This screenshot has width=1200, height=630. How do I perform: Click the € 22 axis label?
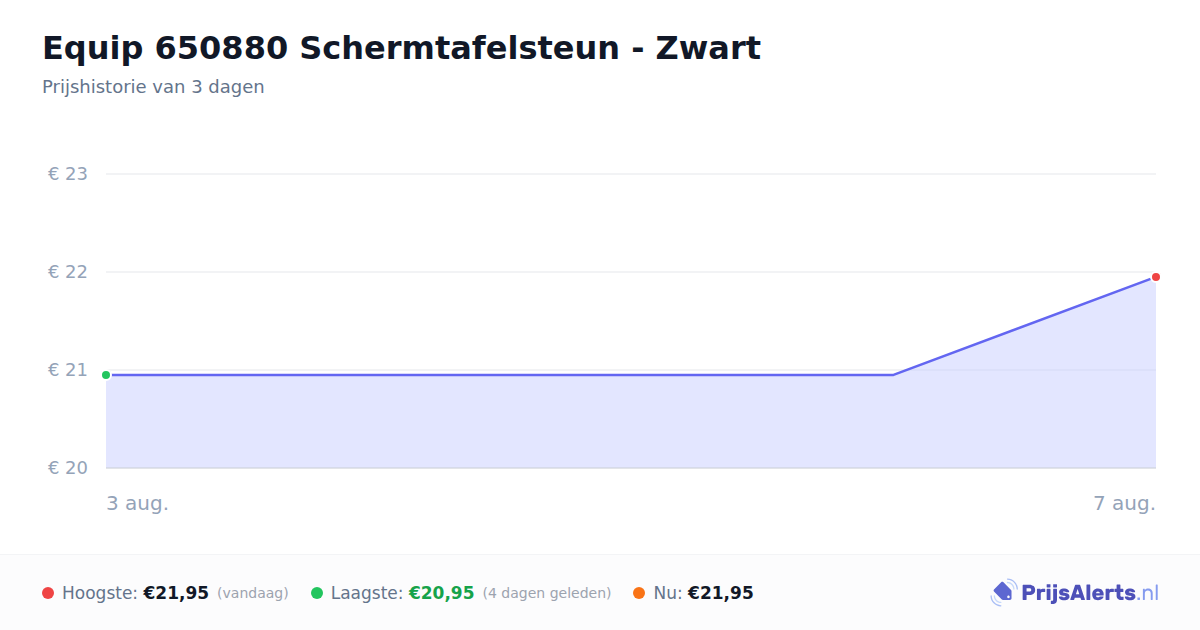(x=68, y=272)
